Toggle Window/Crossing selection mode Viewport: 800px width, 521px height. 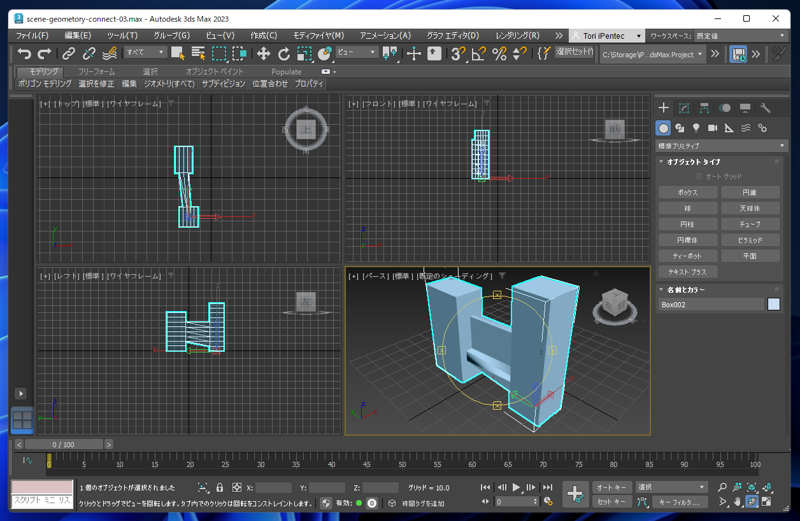[239, 54]
